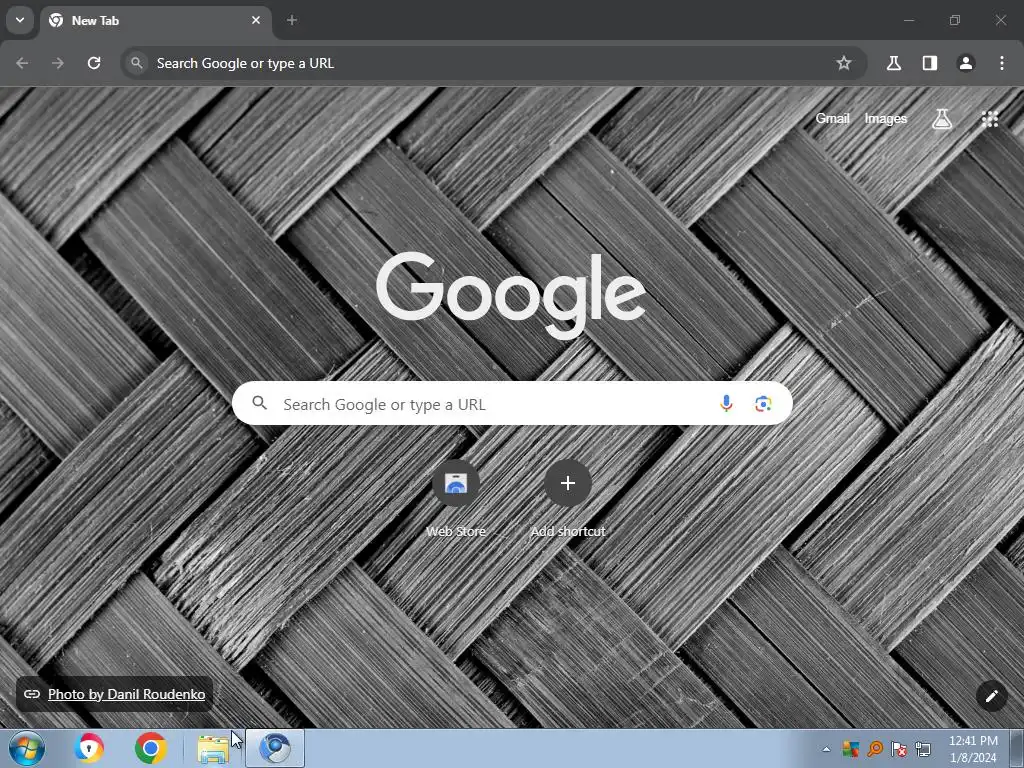Click the Add shortcut button
1024x768 pixels.
pyautogui.click(x=568, y=500)
